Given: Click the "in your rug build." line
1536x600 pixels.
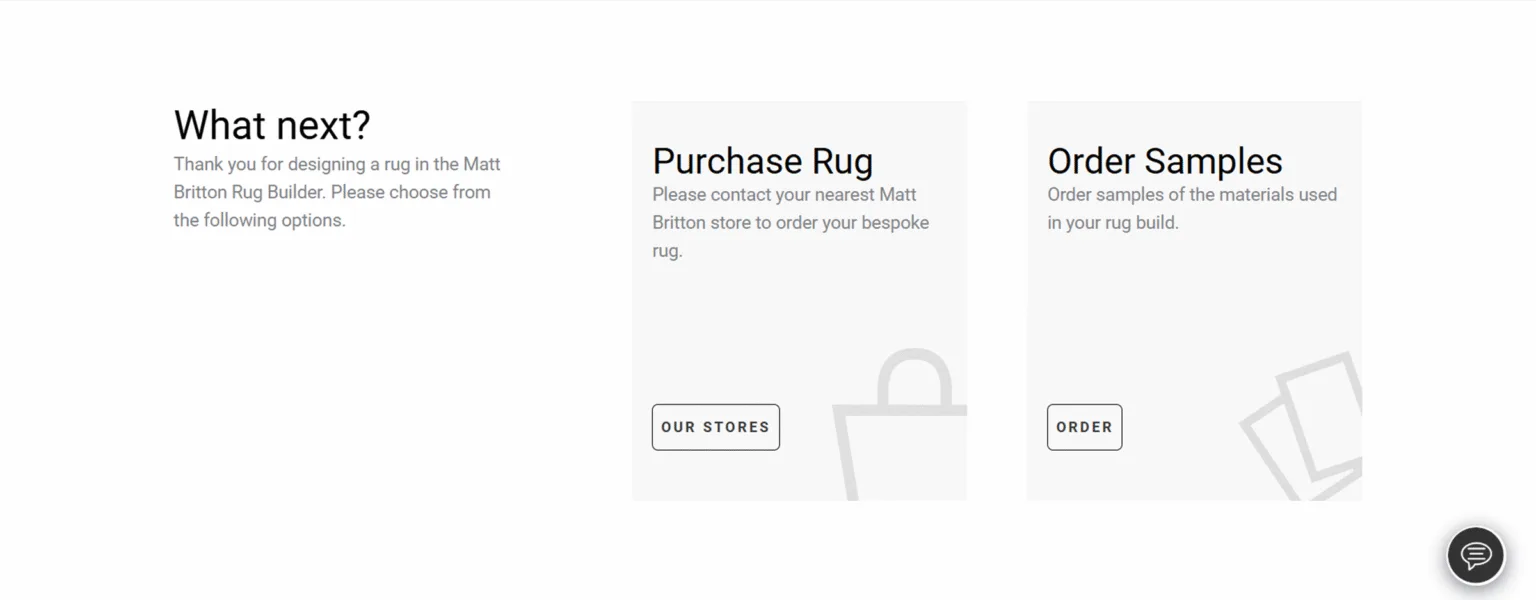Looking at the screenshot, I should point(1113,223).
